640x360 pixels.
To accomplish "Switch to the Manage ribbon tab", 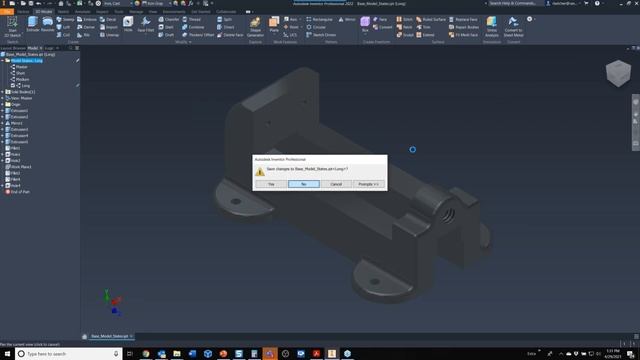I will (x=136, y=11).
